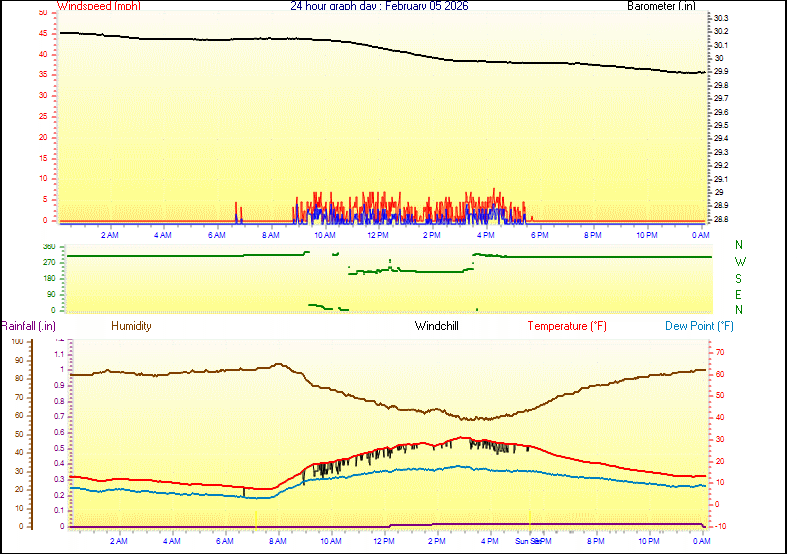Click 6 PM on the windspeed graph time axis
The width and height of the screenshot is (798, 554).
point(539,235)
